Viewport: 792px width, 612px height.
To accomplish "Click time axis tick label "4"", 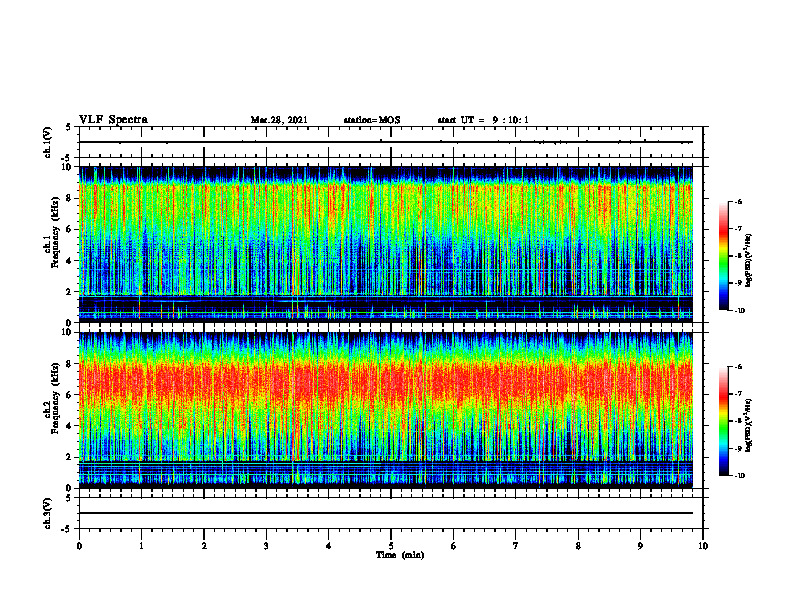I will tap(329, 546).
